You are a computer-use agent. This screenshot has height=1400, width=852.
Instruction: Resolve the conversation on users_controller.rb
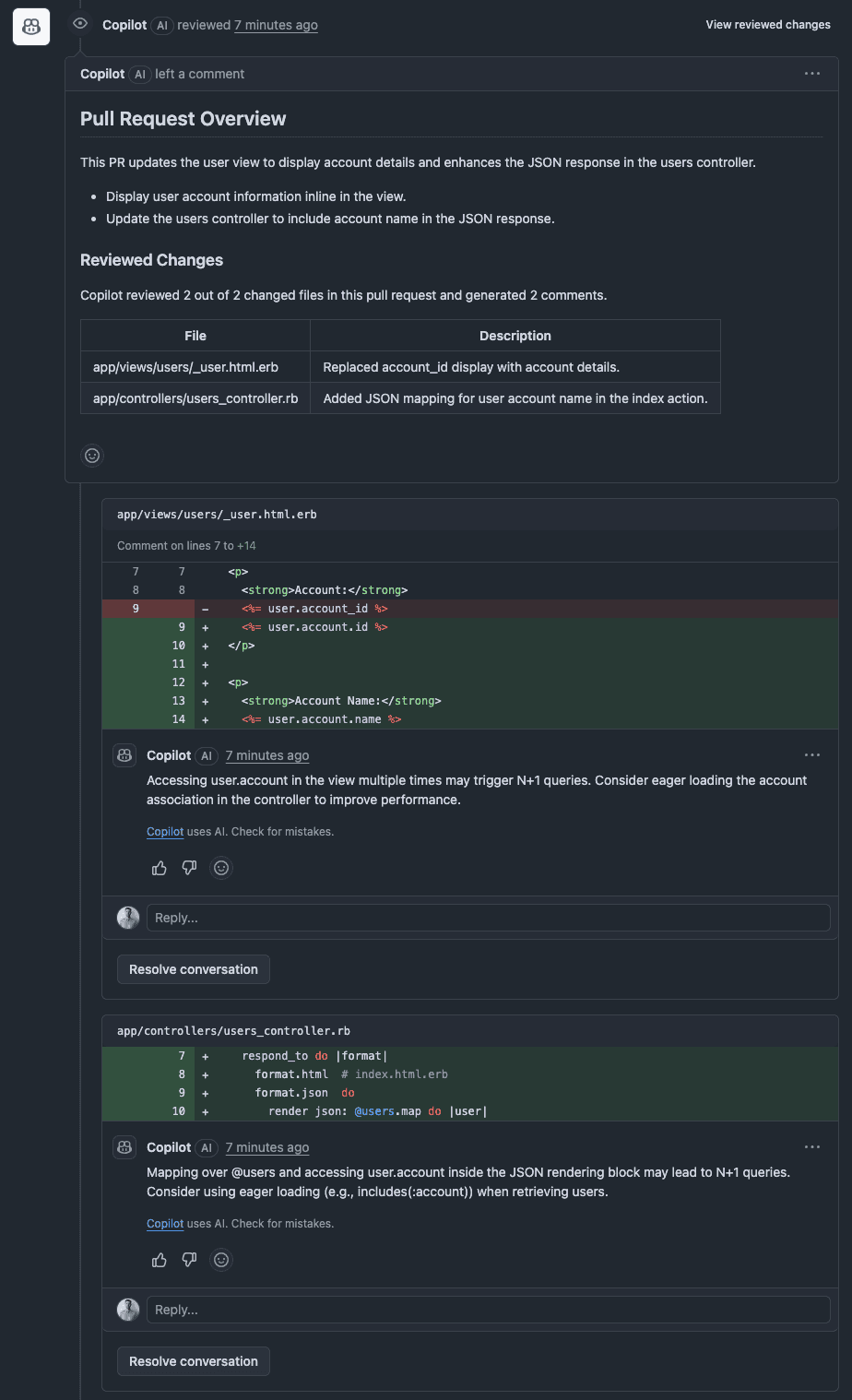194,1361
